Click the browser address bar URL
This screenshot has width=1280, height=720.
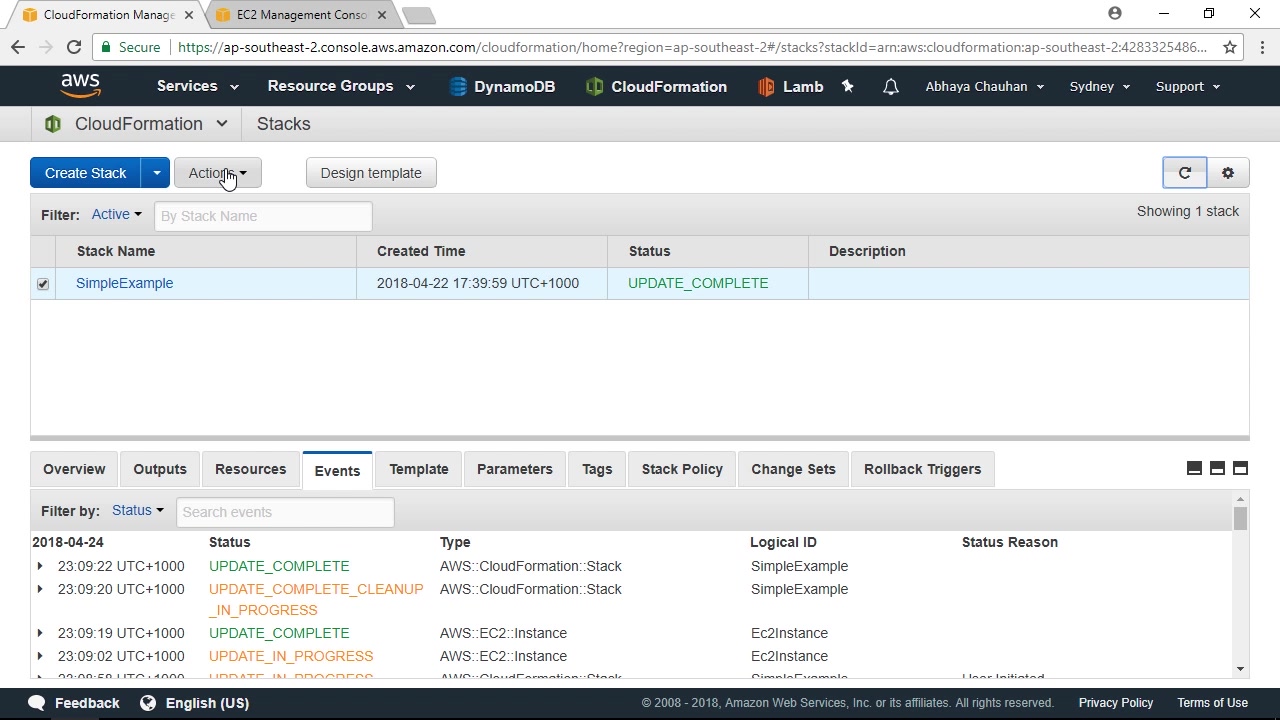692,47
